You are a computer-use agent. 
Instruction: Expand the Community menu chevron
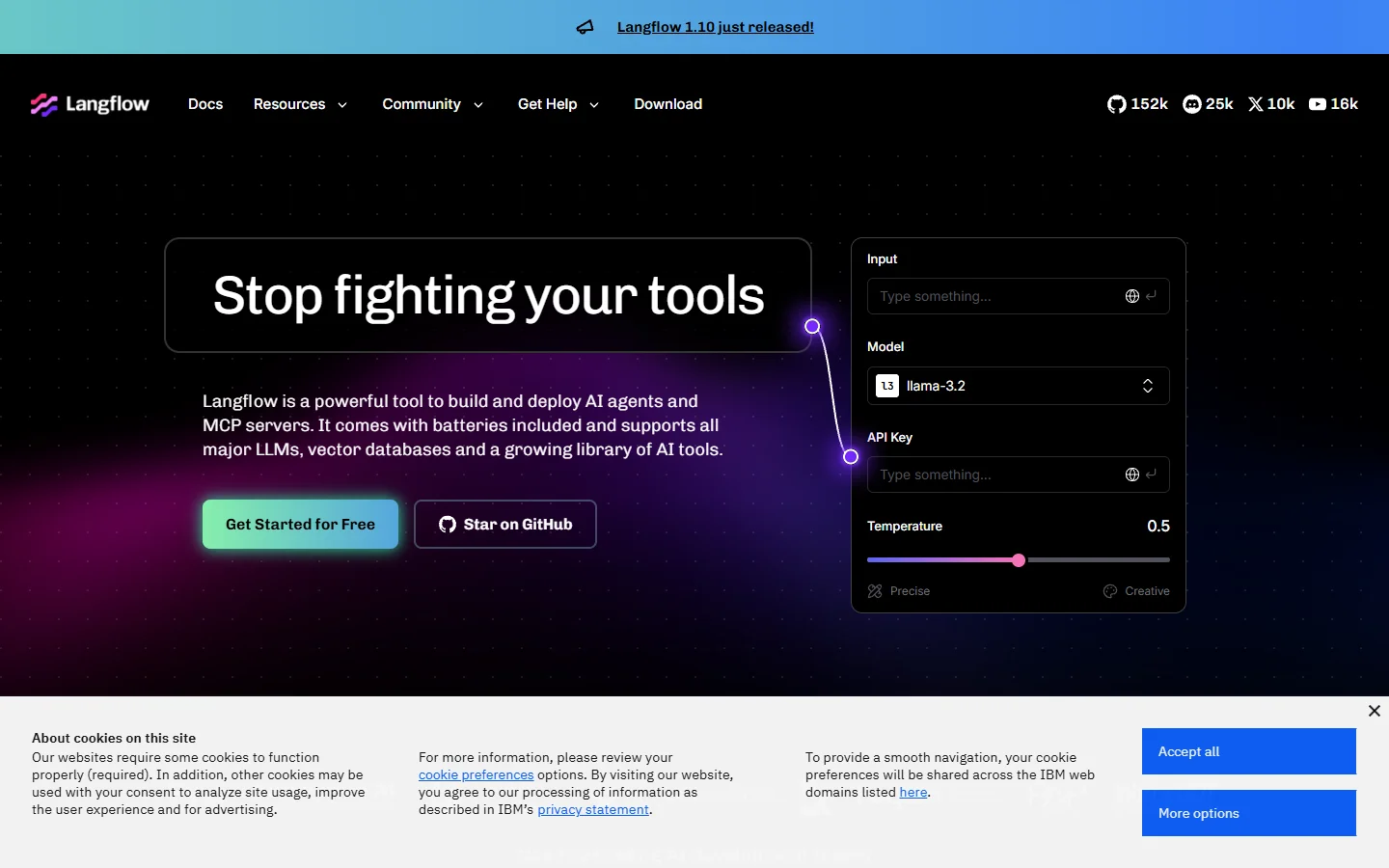(478, 105)
